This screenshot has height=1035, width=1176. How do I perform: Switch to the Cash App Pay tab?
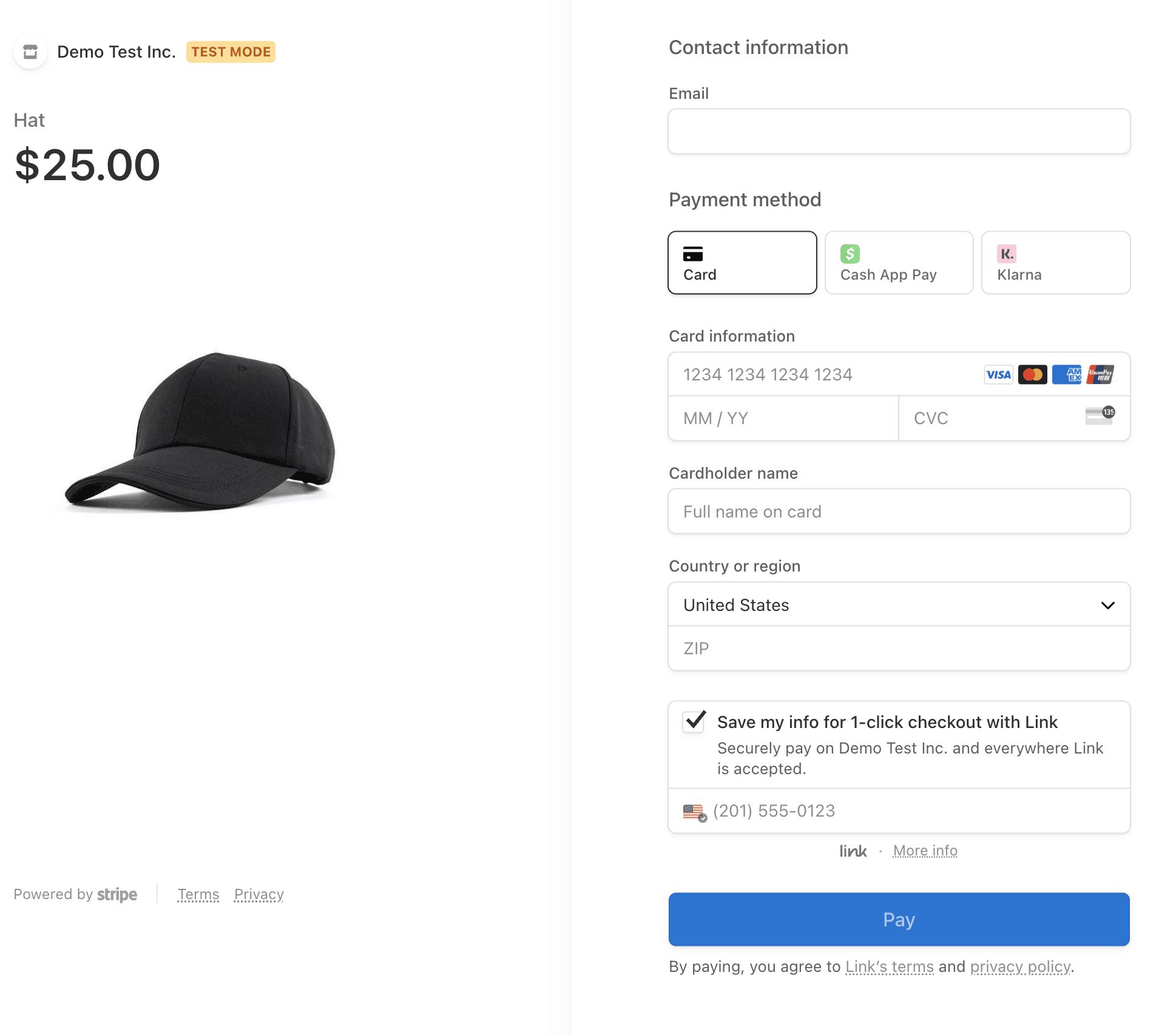pos(899,262)
